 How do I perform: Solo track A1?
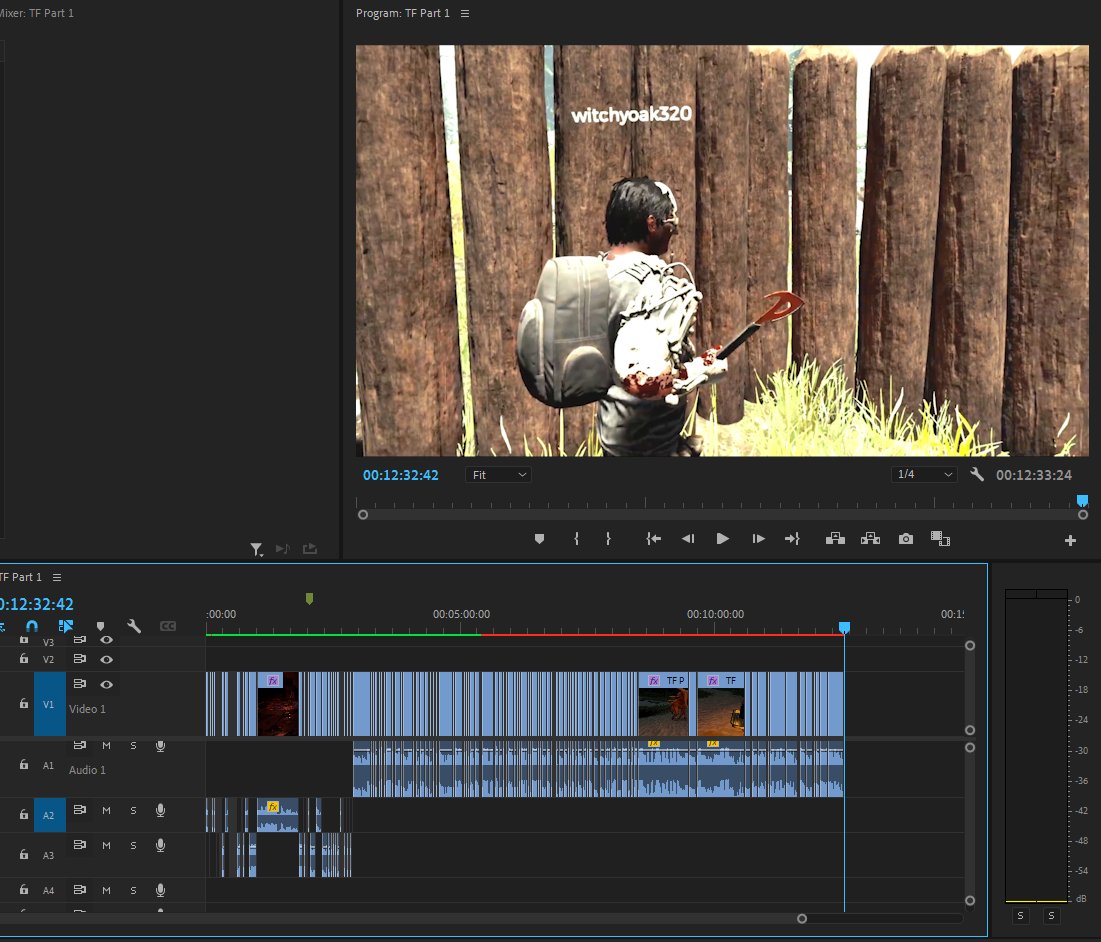(133, 745)
